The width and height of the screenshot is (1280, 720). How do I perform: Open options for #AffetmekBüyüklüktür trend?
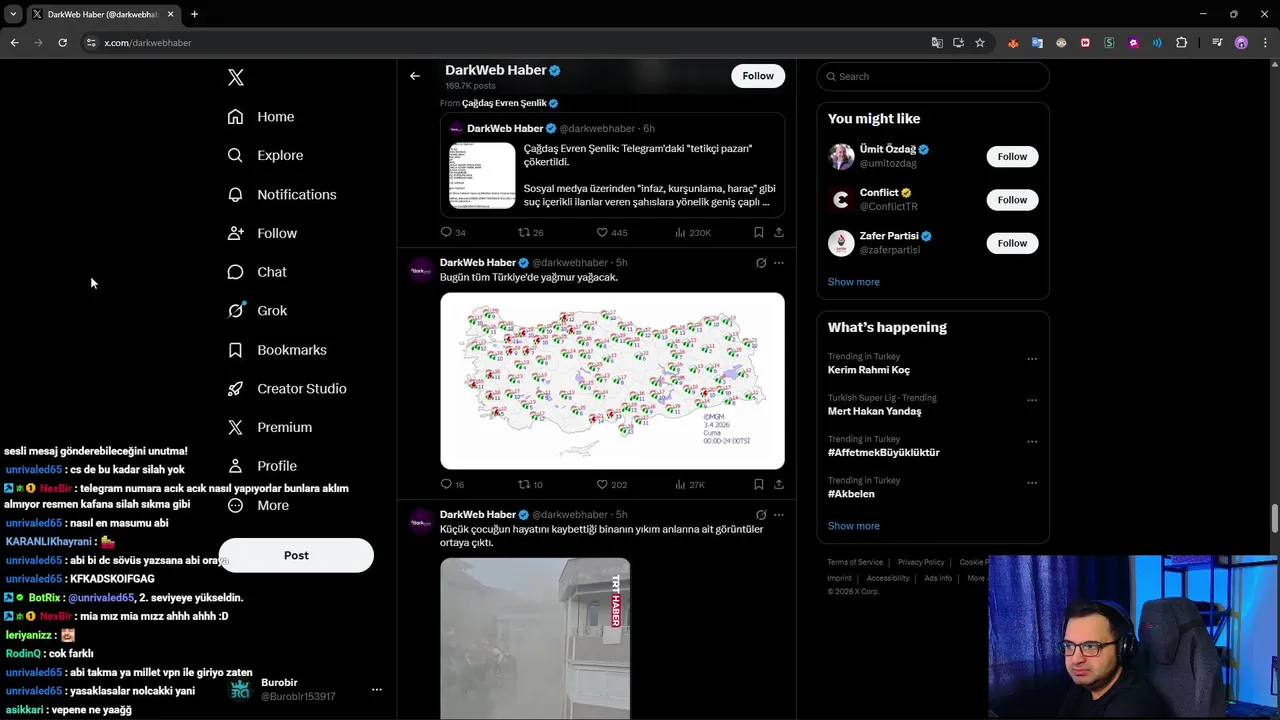pos(1032,441)
